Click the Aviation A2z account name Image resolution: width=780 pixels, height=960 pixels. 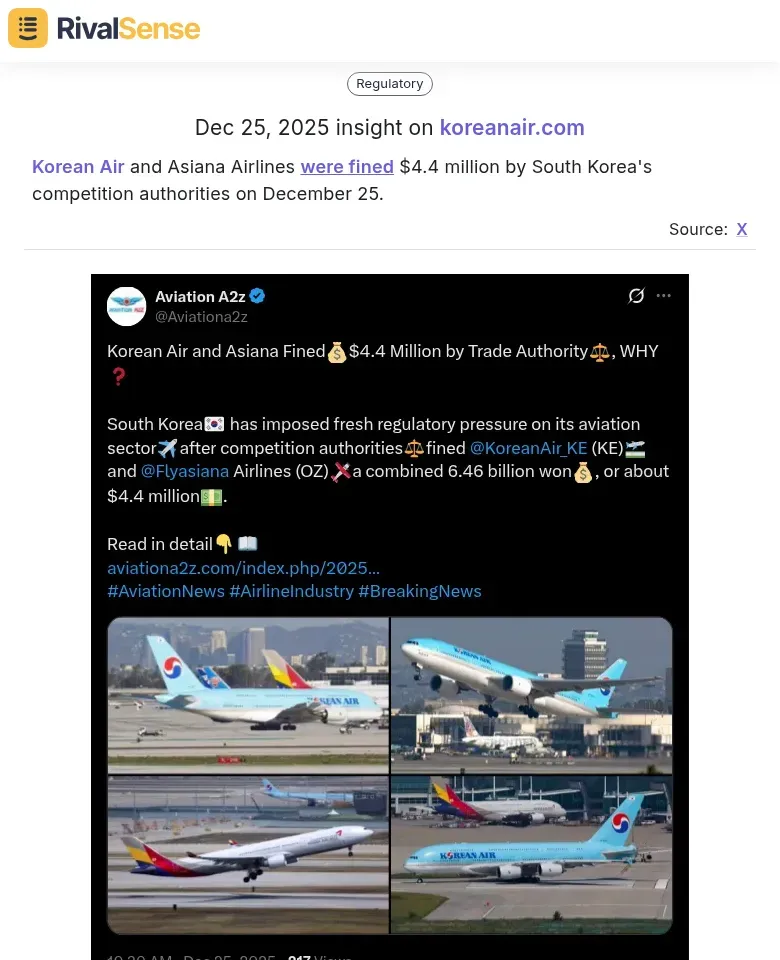[200, 296]
